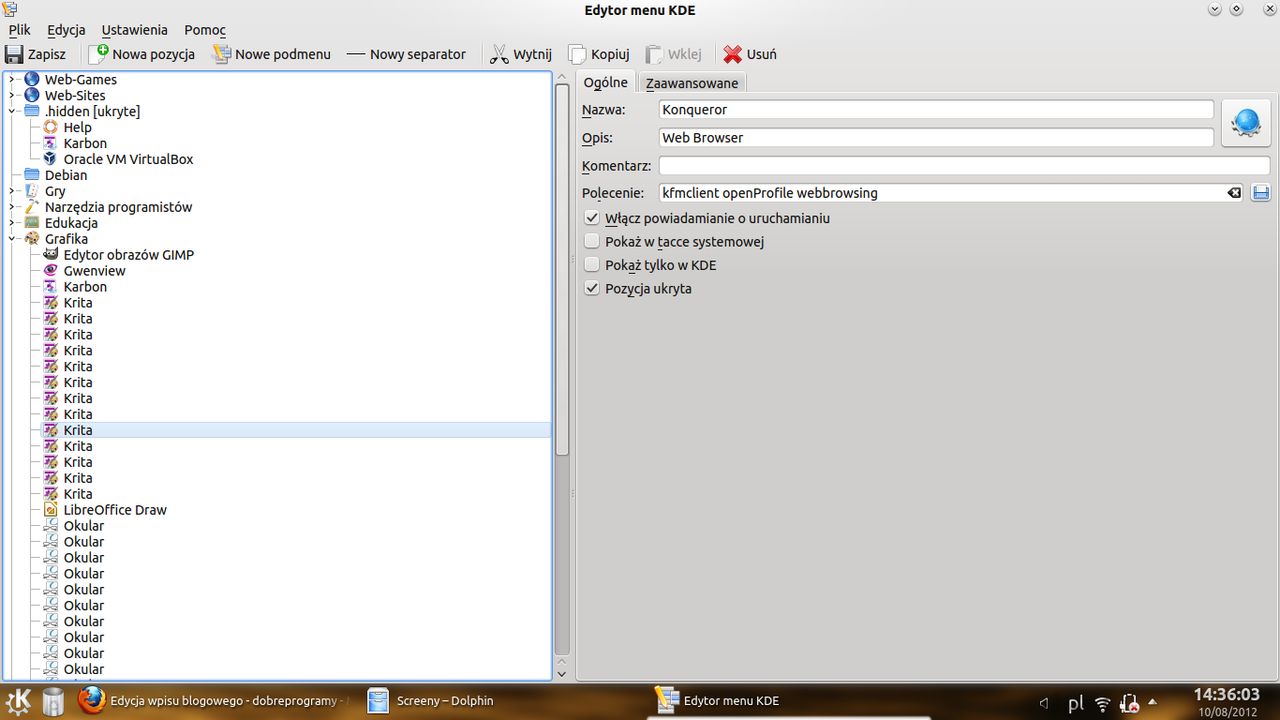Image resolution: width=1280 pixels, height=720 pixels.
Task: Expand the Edukacja category arrow
Action: click(12, 223)
